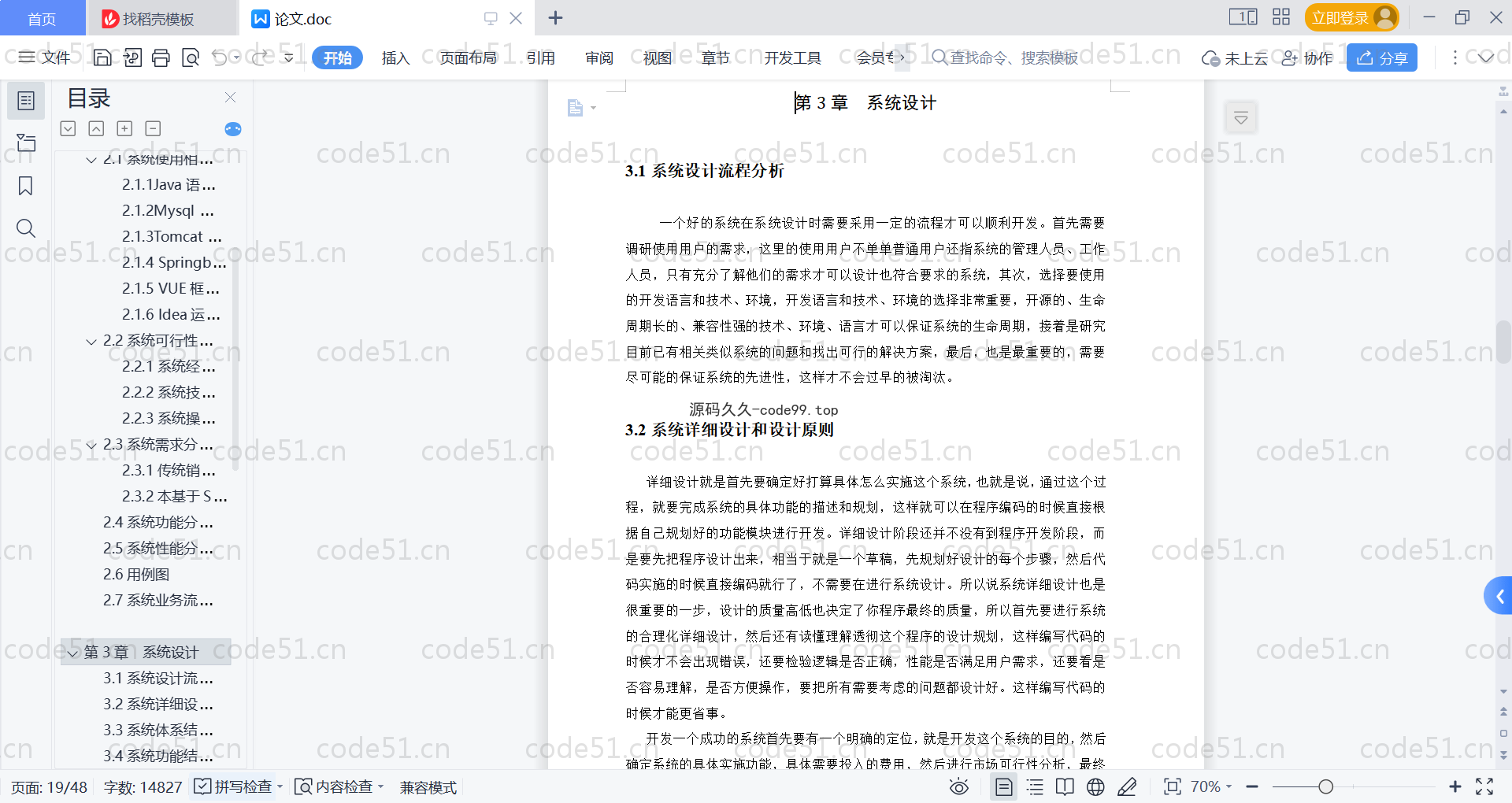The height and width of the screenshot is (803, 1512).
Task: Click the 协作 collaborate button
Action: point(1307,57)
